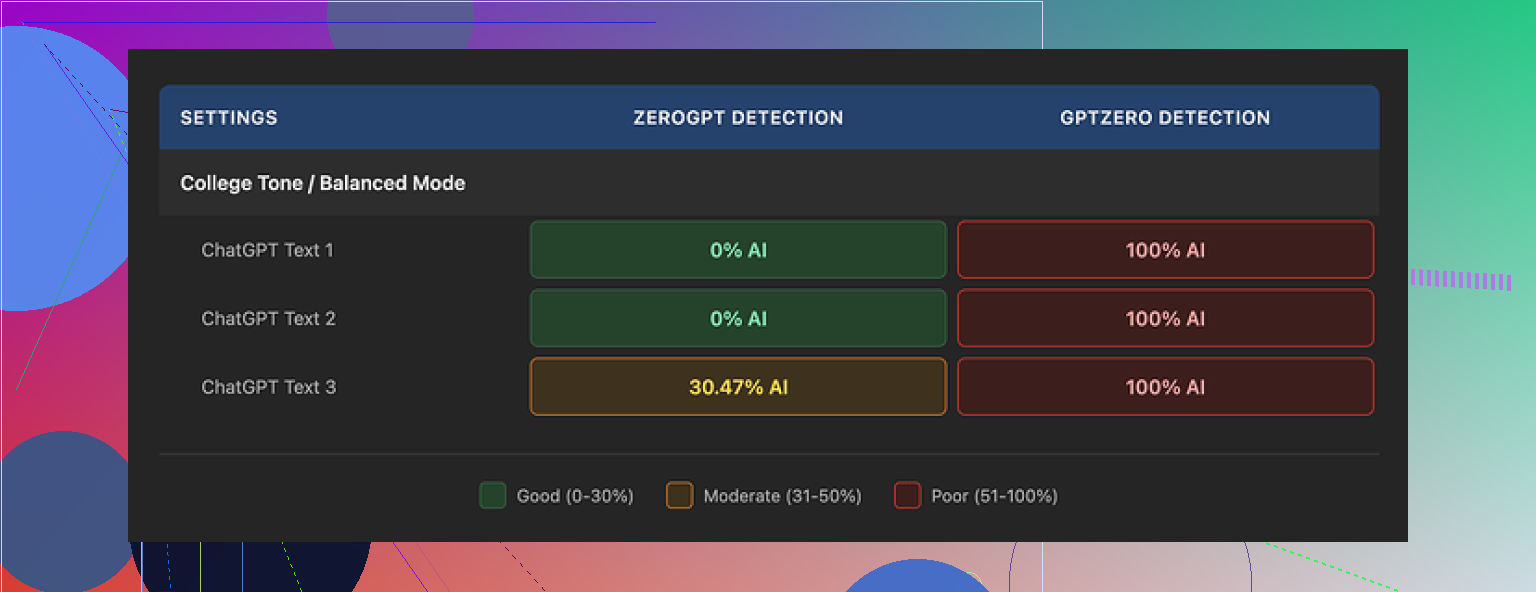Screen dimensions: 1536x592
Task: Select the ChatGPT Text 3 row label
Action: [x=268, y=387]
